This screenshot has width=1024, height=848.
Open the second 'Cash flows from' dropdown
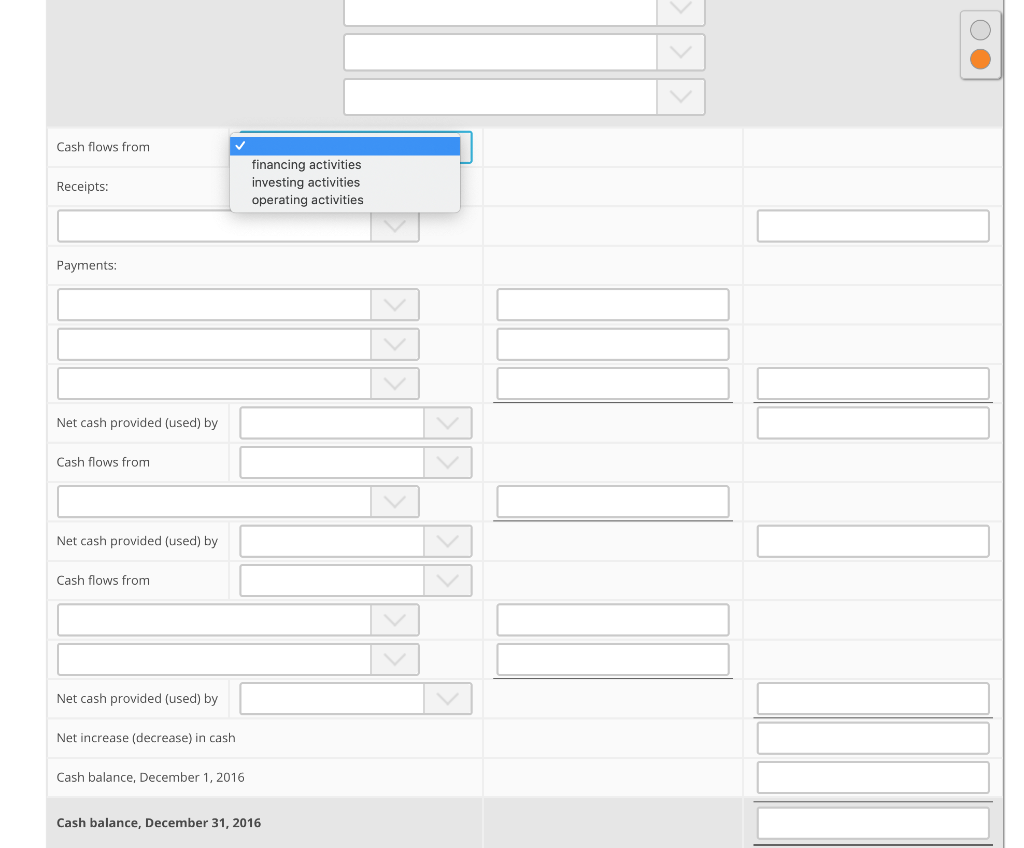click(x=356, y=463)
